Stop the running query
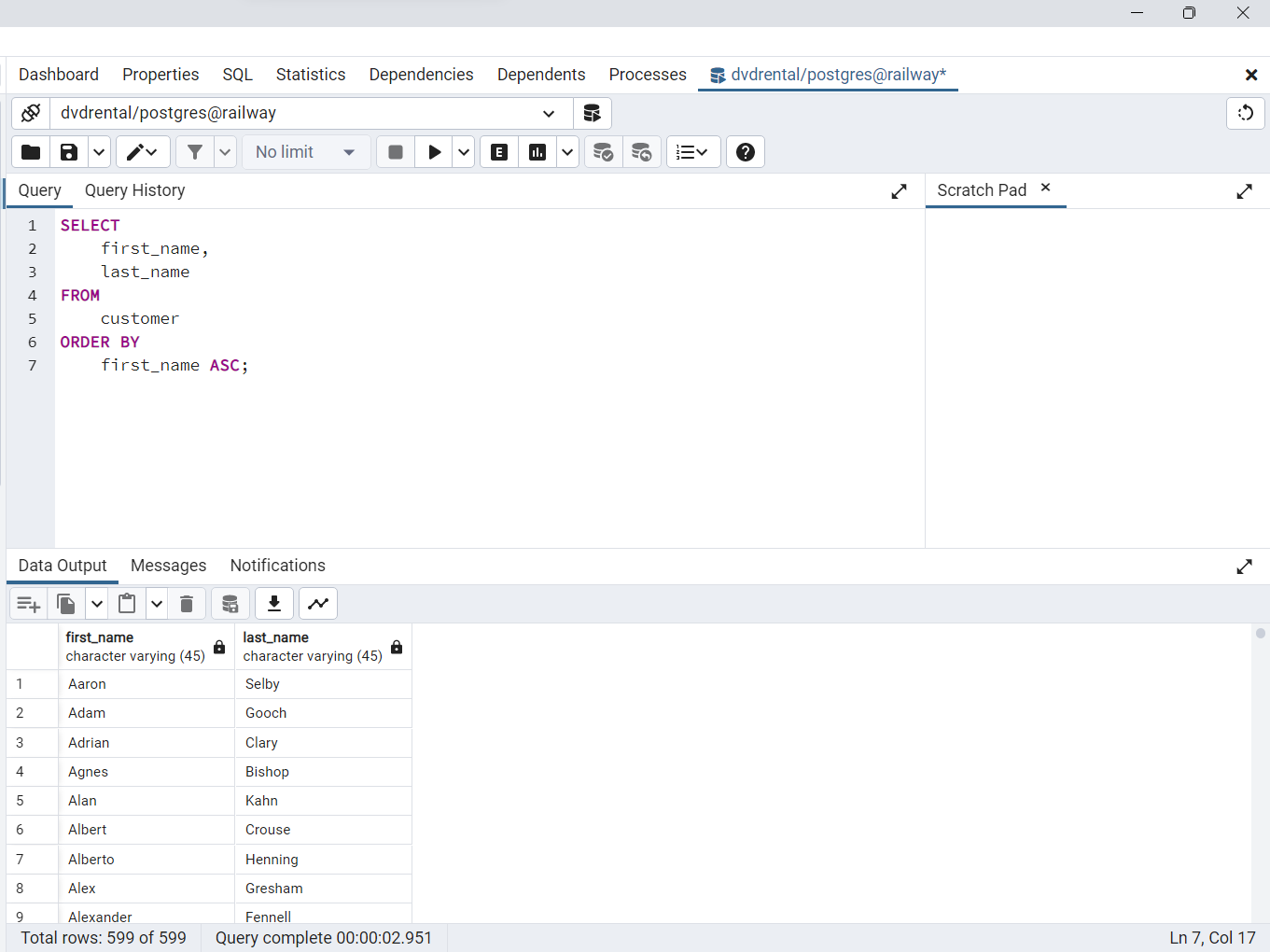Screen dimensions: 1270x952 (396, 152)
